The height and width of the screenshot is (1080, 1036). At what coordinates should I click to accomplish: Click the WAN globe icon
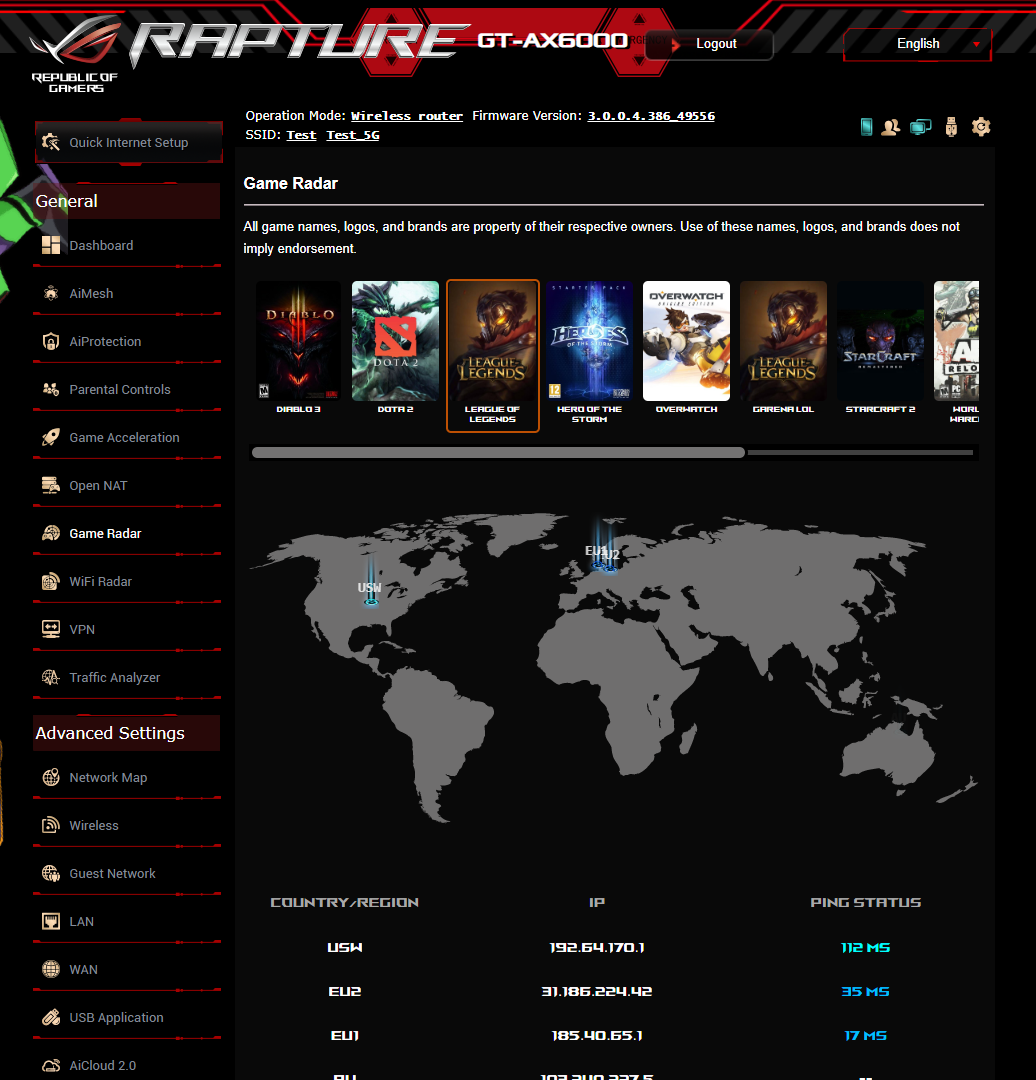(51, 969)
